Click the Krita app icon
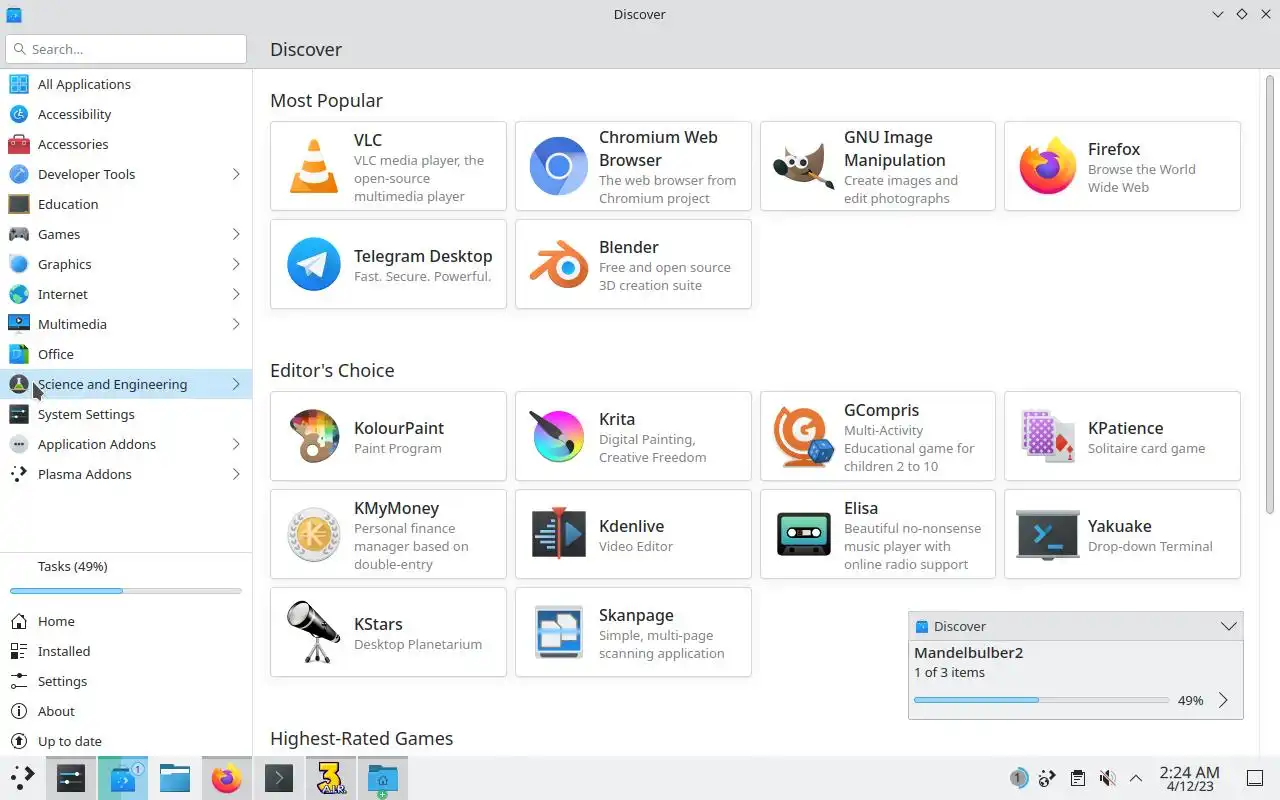 coord(558,436)
